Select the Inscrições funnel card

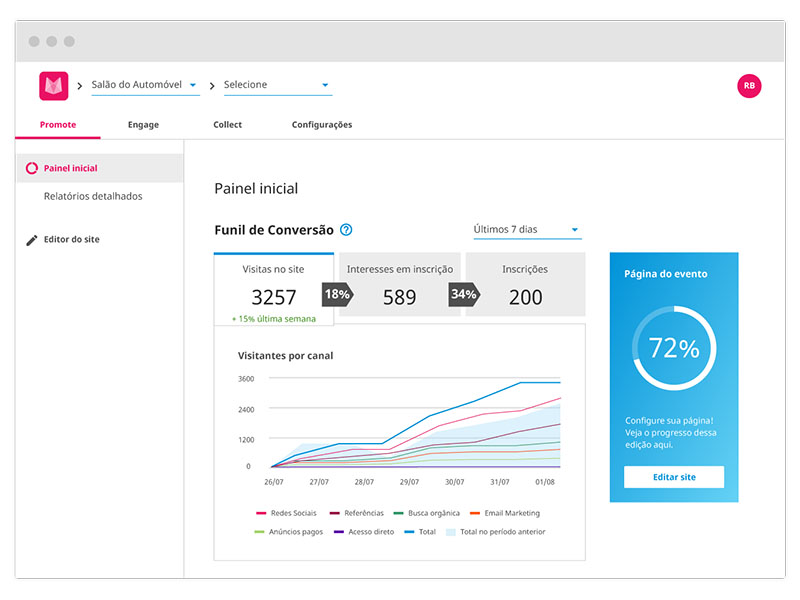[525, 285]
